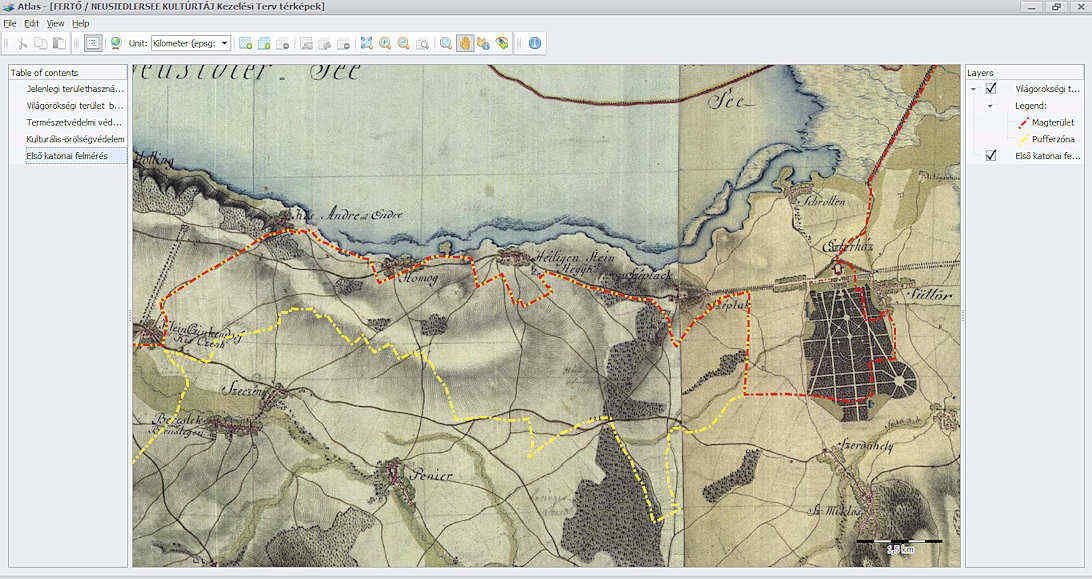The width and height of the screenshot is (1092, 579).
Task: Collapse the 'Világörökségi t...' layer node
Action: point(974,89)
